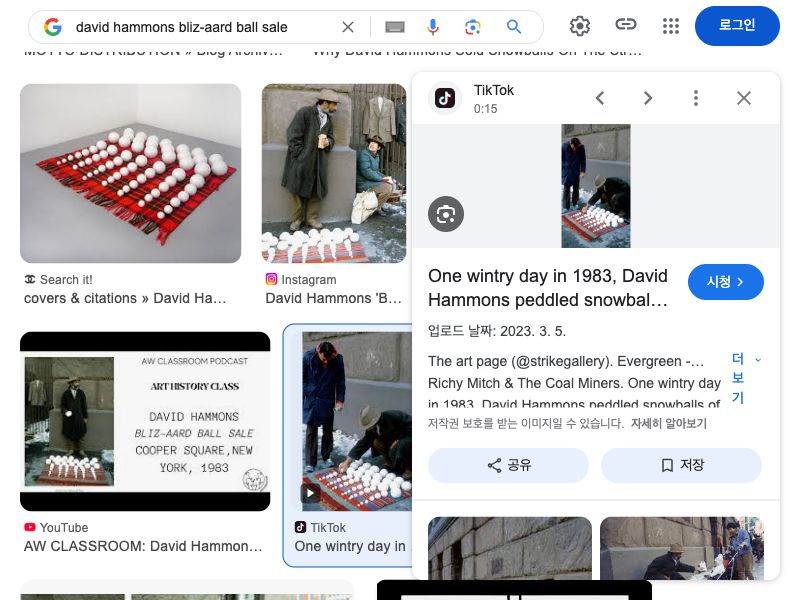Click the 시청 watch button
Viewport: 800px width, 600px height.
click(x=726, y=282)
